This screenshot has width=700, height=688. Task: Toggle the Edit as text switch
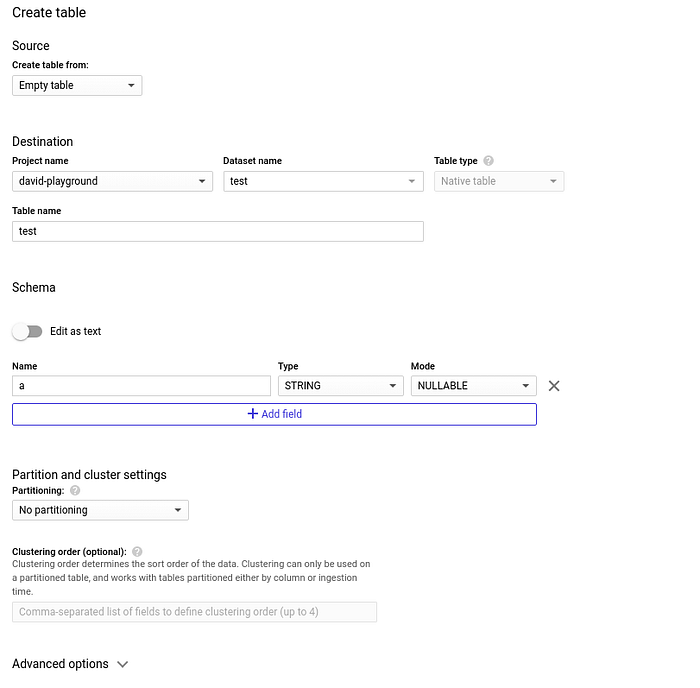27,331
